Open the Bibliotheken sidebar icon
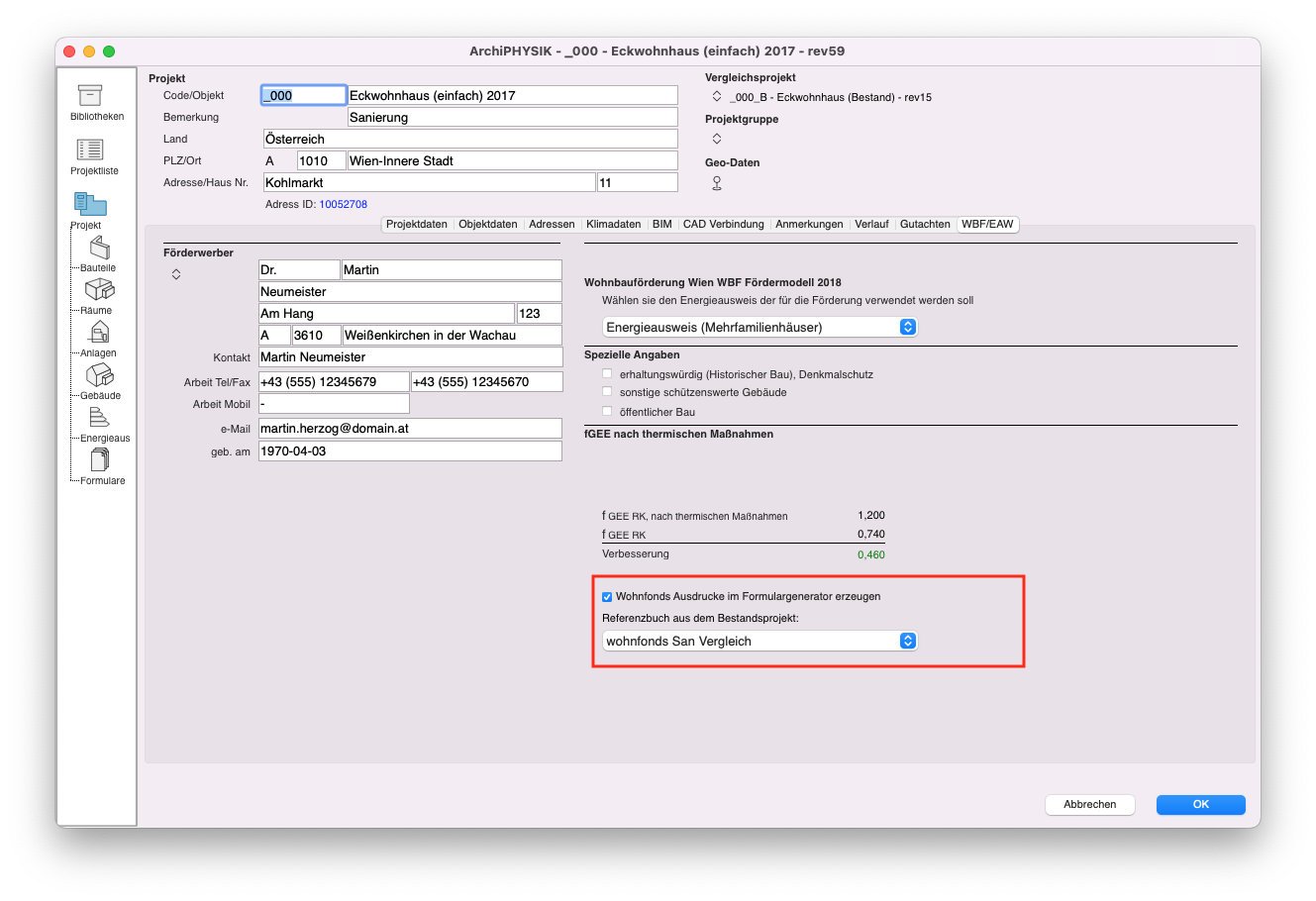 (90, 95)
